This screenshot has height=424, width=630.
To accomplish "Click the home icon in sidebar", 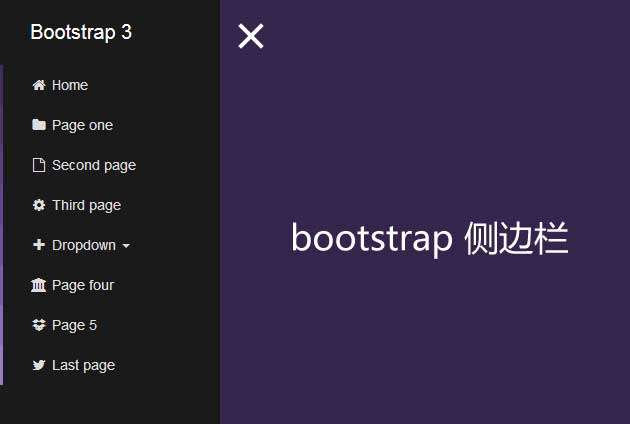I will click(39, 85).
